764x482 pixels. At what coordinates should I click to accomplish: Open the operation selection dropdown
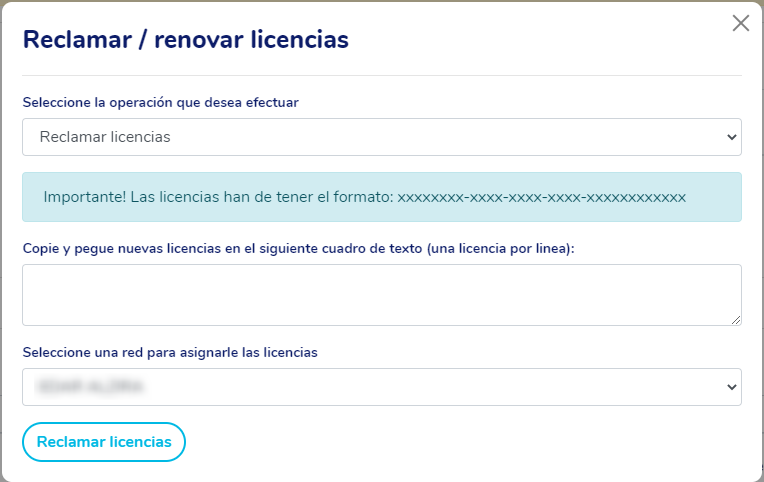[381, 137]
